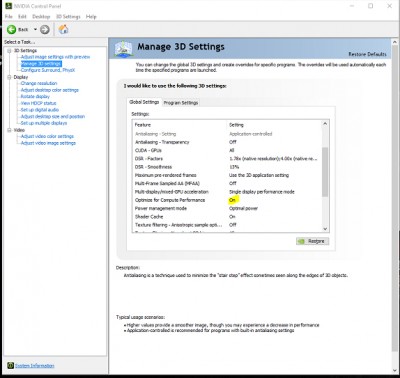Viewport: 400px width, 378px height.
Task: Open the 3D Settings menu
Action: click(x=68, y=17)
